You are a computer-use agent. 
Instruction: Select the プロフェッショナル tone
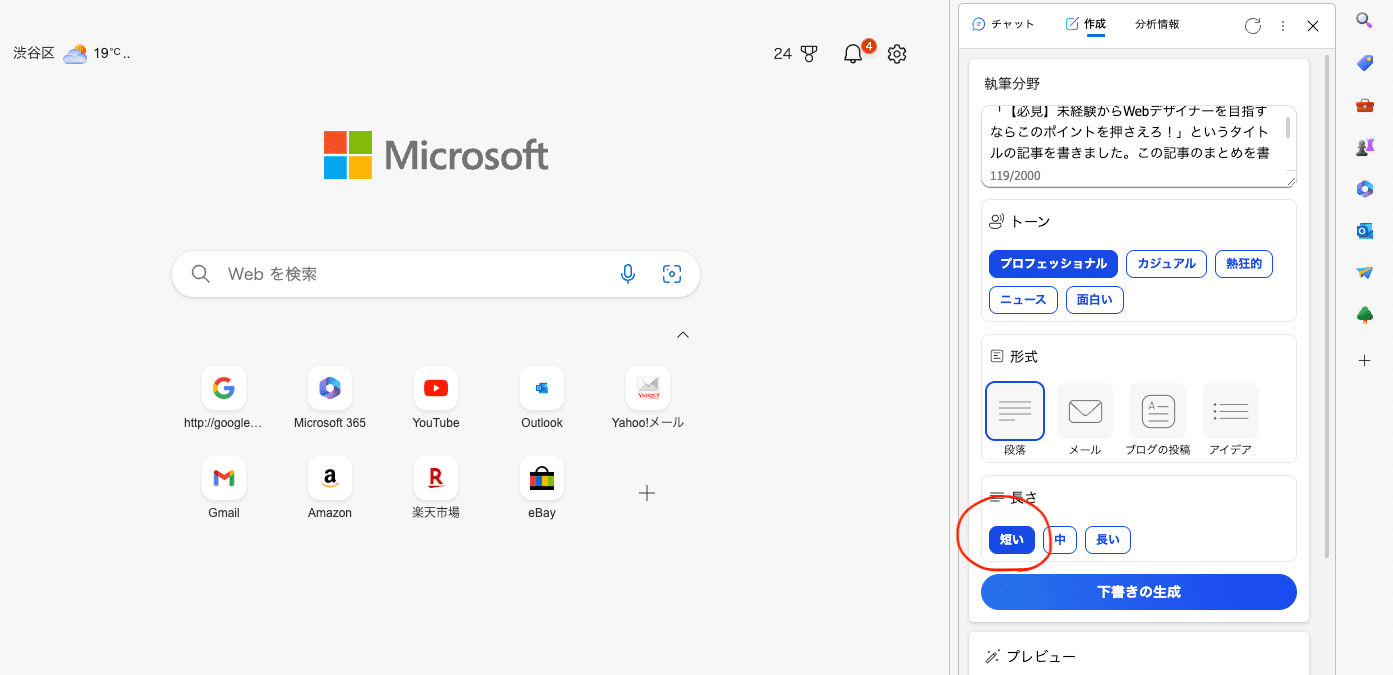[x=1053, y=264]
